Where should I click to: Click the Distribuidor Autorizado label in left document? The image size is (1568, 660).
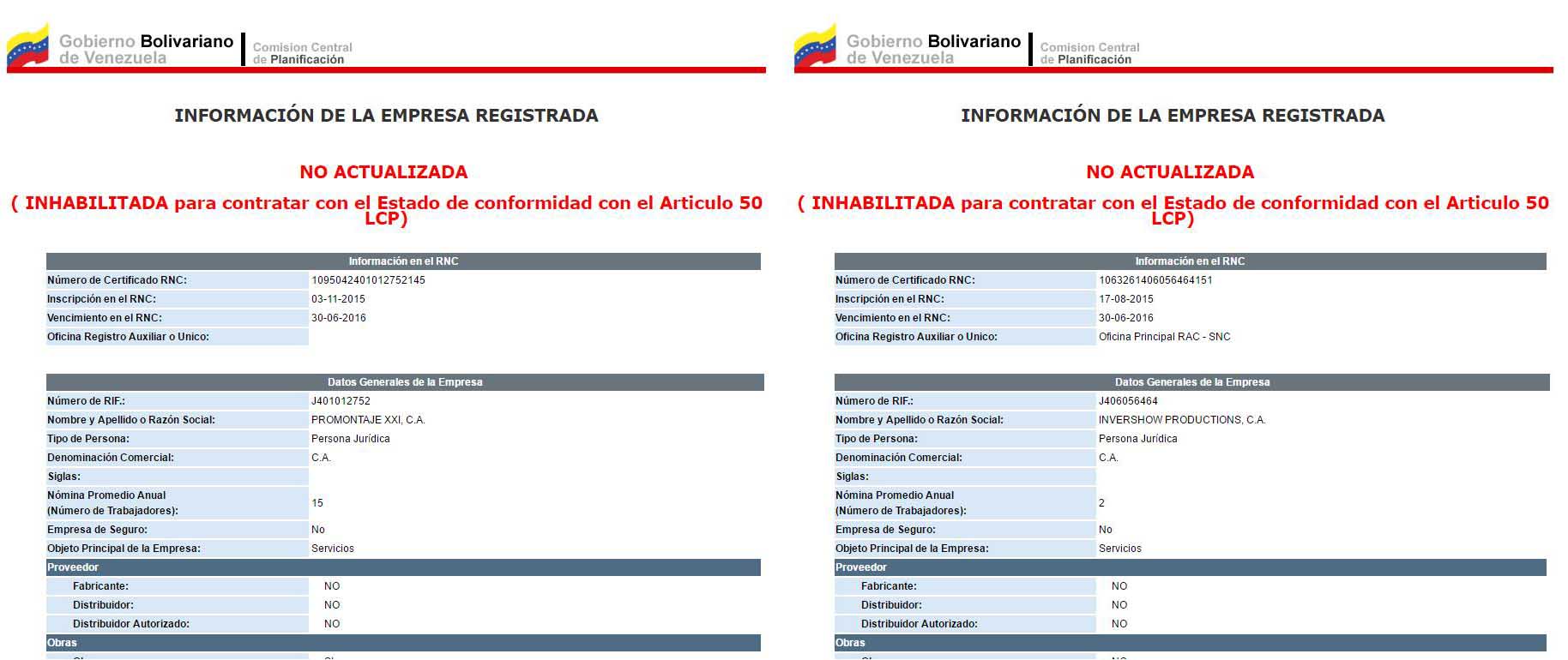(130, 624)
